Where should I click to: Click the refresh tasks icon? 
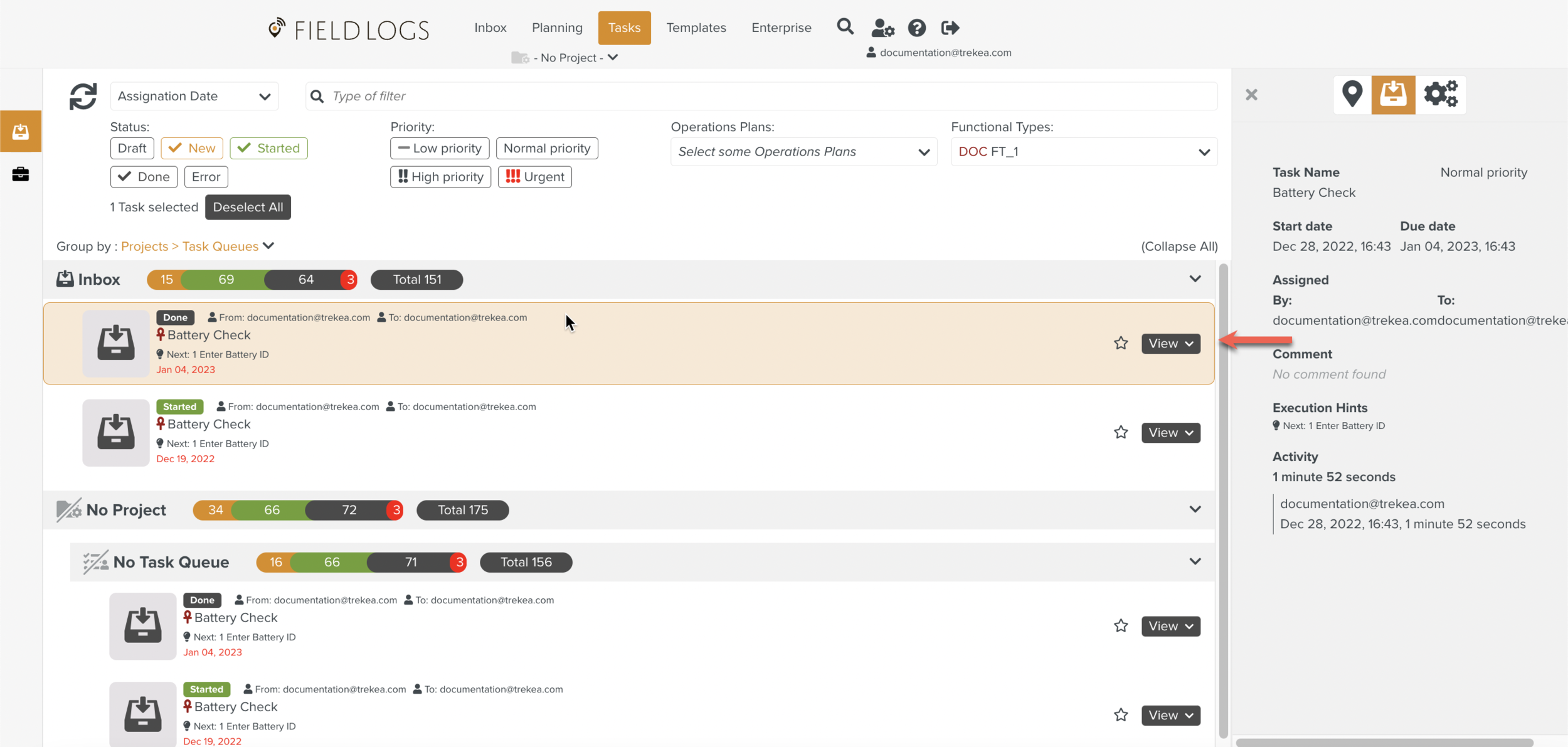(83, 97)
